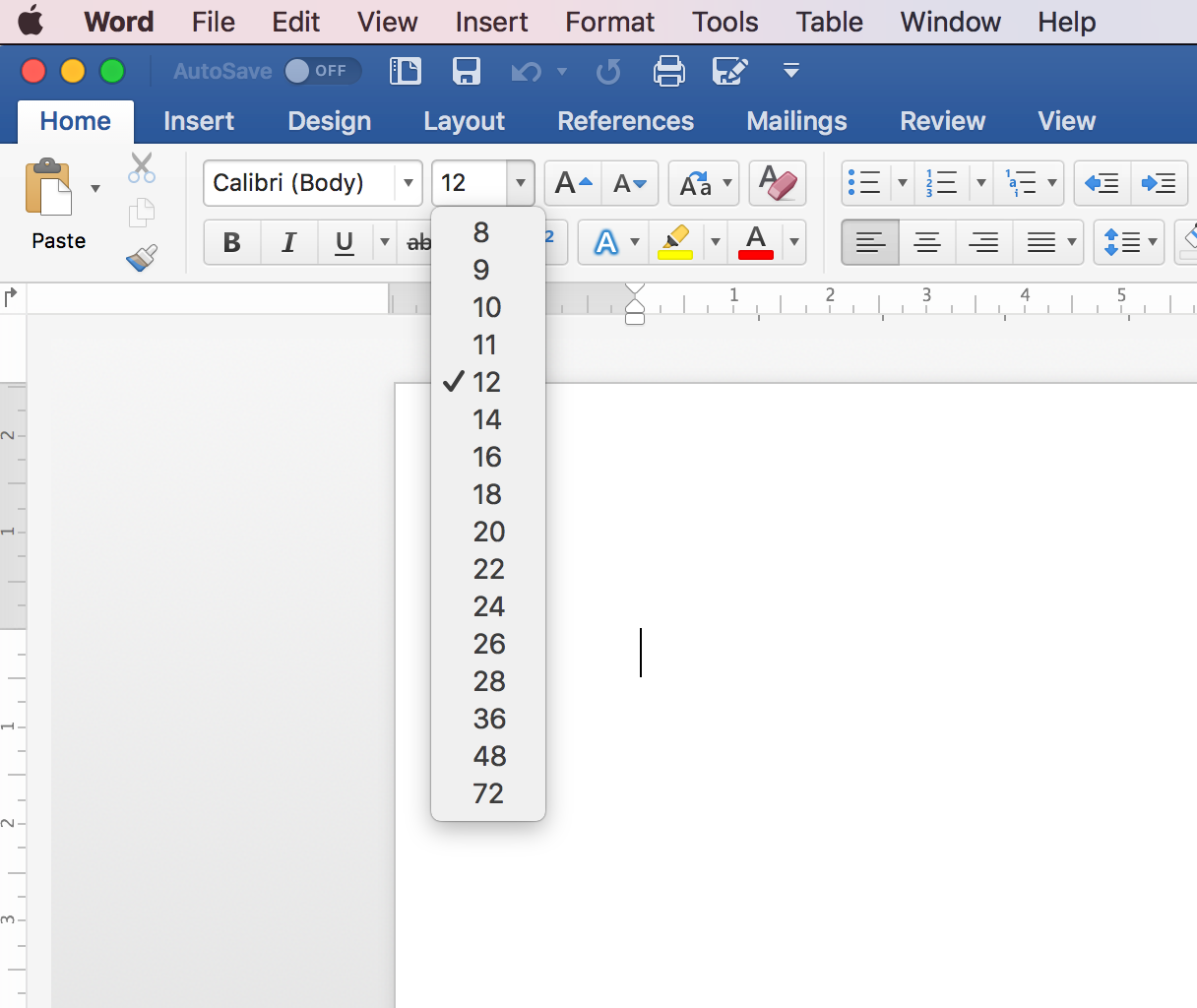Toggle Italic formatting
Viewport: 1197px width, 1008px height.
click(x=288, y=242)
